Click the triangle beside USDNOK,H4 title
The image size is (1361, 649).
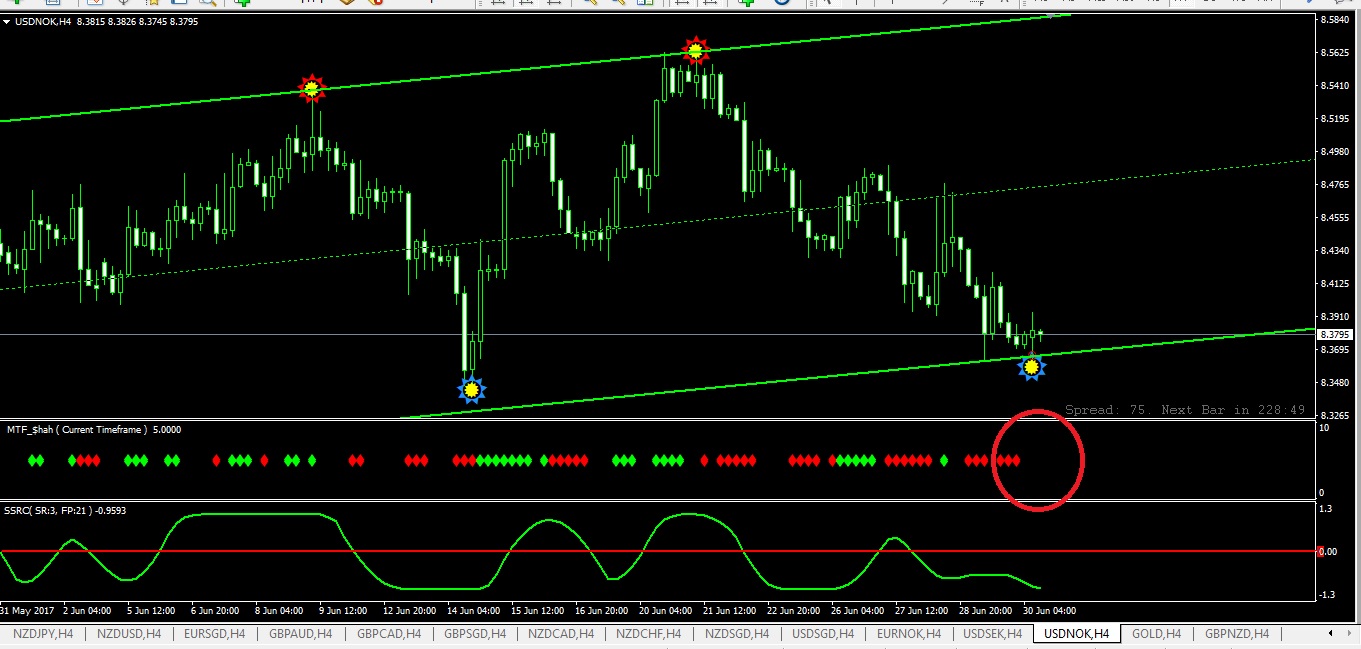click(7, 21)
